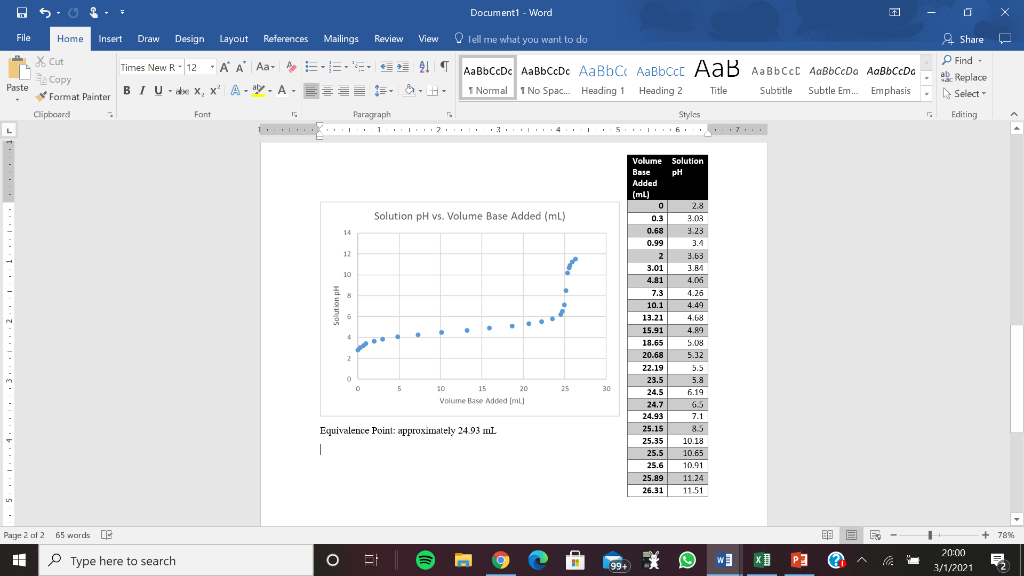Expand the Styles gallery with More arrow
The width and height of the screenshot is (1024, 576).
pos(925,92)
